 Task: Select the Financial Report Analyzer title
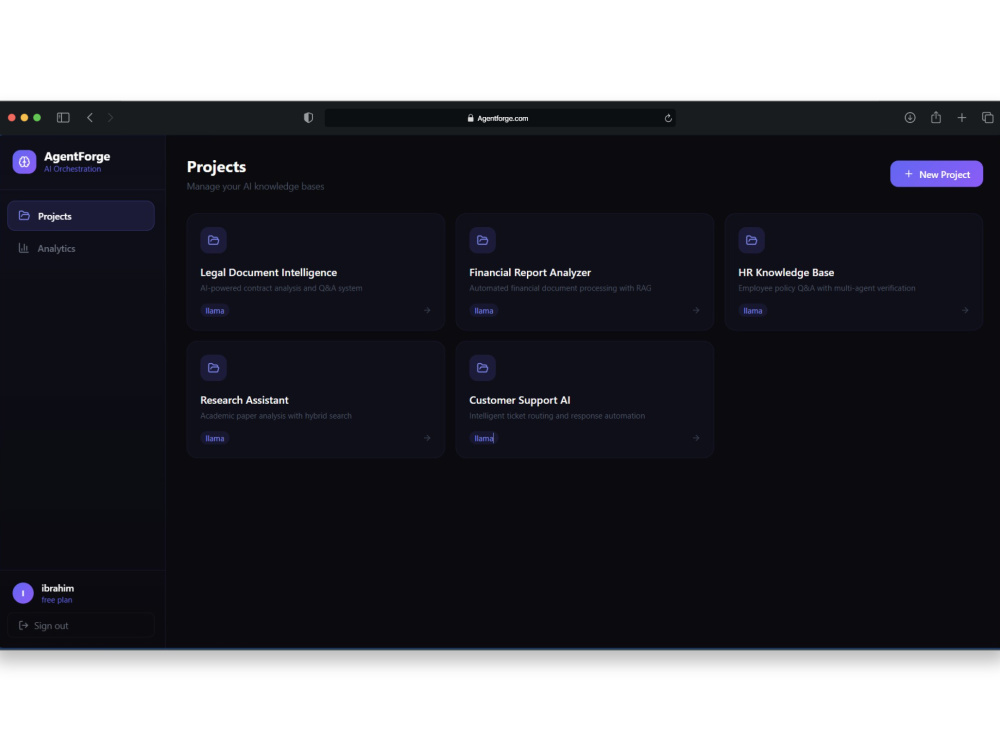[530, 272]
